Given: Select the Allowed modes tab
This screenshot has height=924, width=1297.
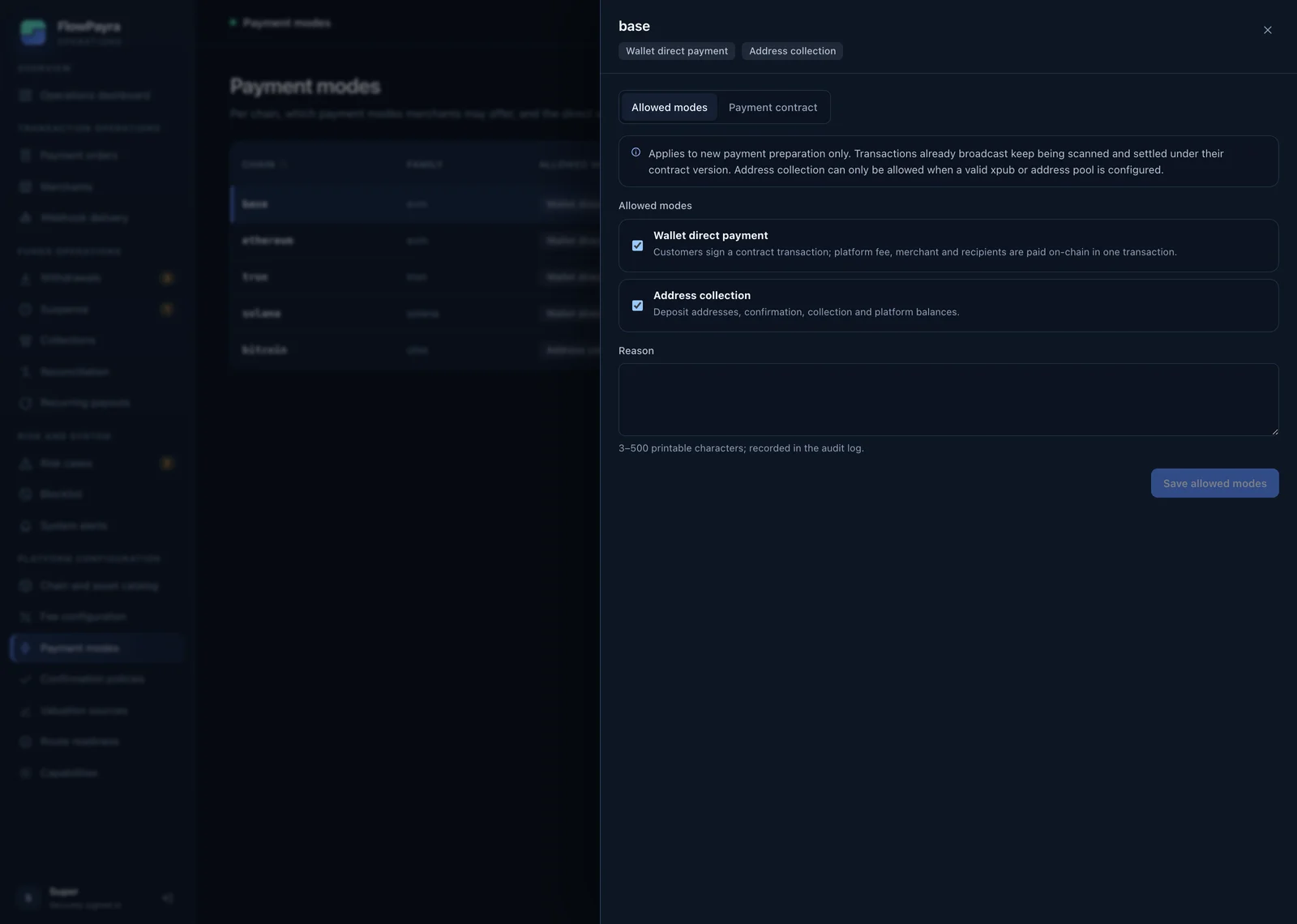Looking at the screenshot, I should [x=669, y=107].
